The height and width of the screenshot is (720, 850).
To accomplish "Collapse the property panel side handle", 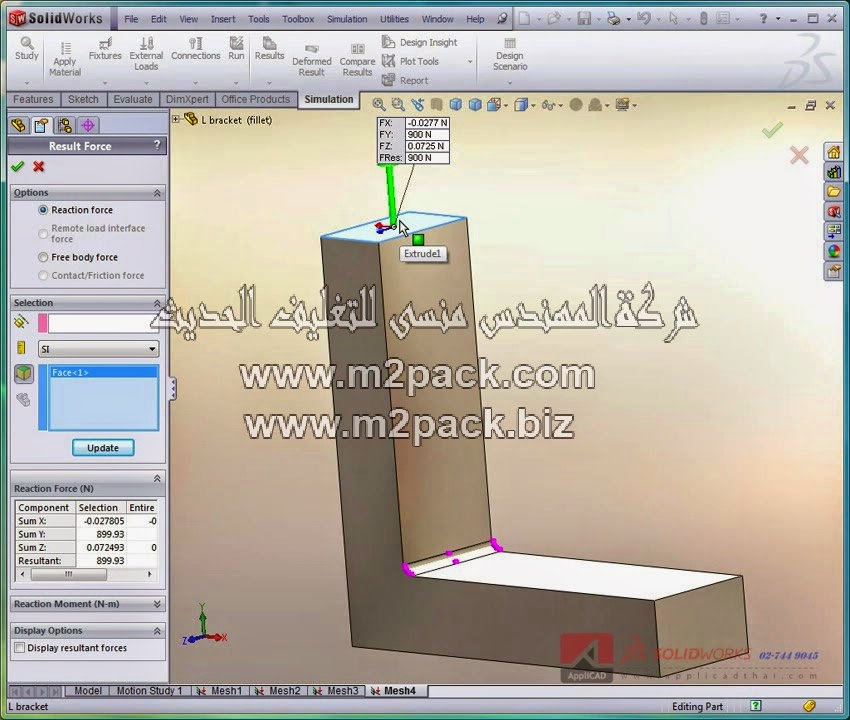I will 172,389.
